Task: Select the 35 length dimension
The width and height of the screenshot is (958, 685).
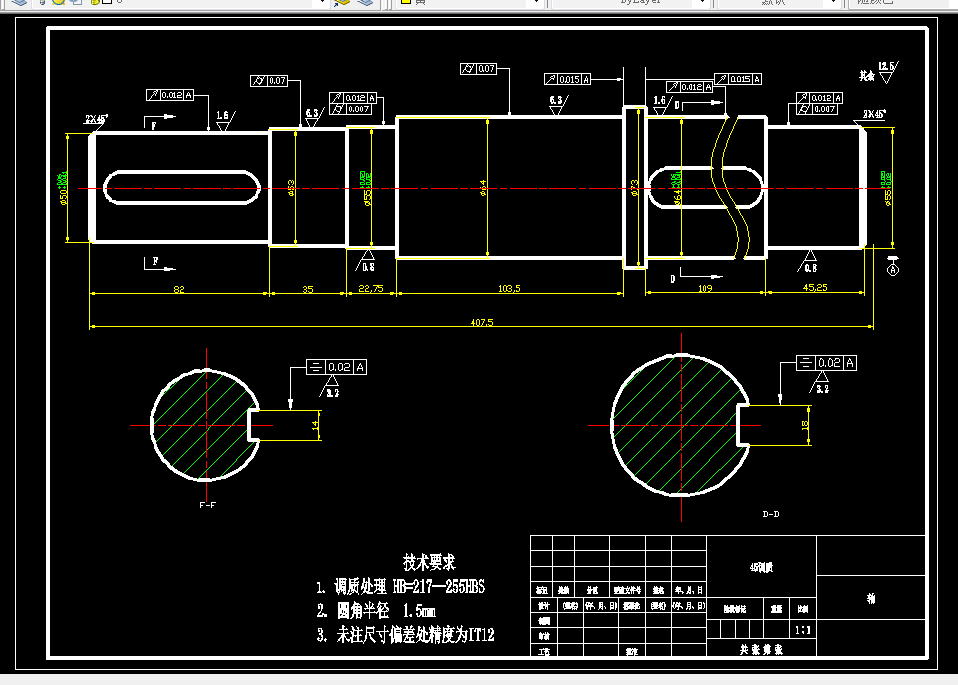Action: click(308, 289)
